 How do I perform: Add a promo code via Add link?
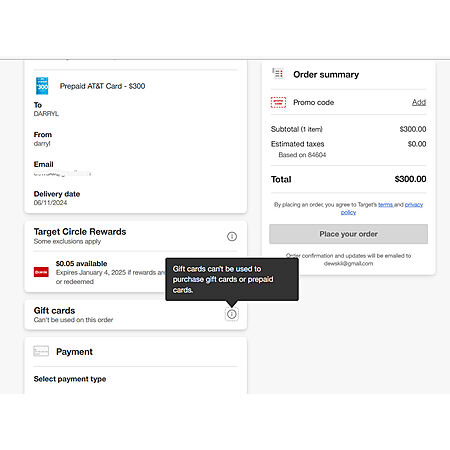coord(419,102)
